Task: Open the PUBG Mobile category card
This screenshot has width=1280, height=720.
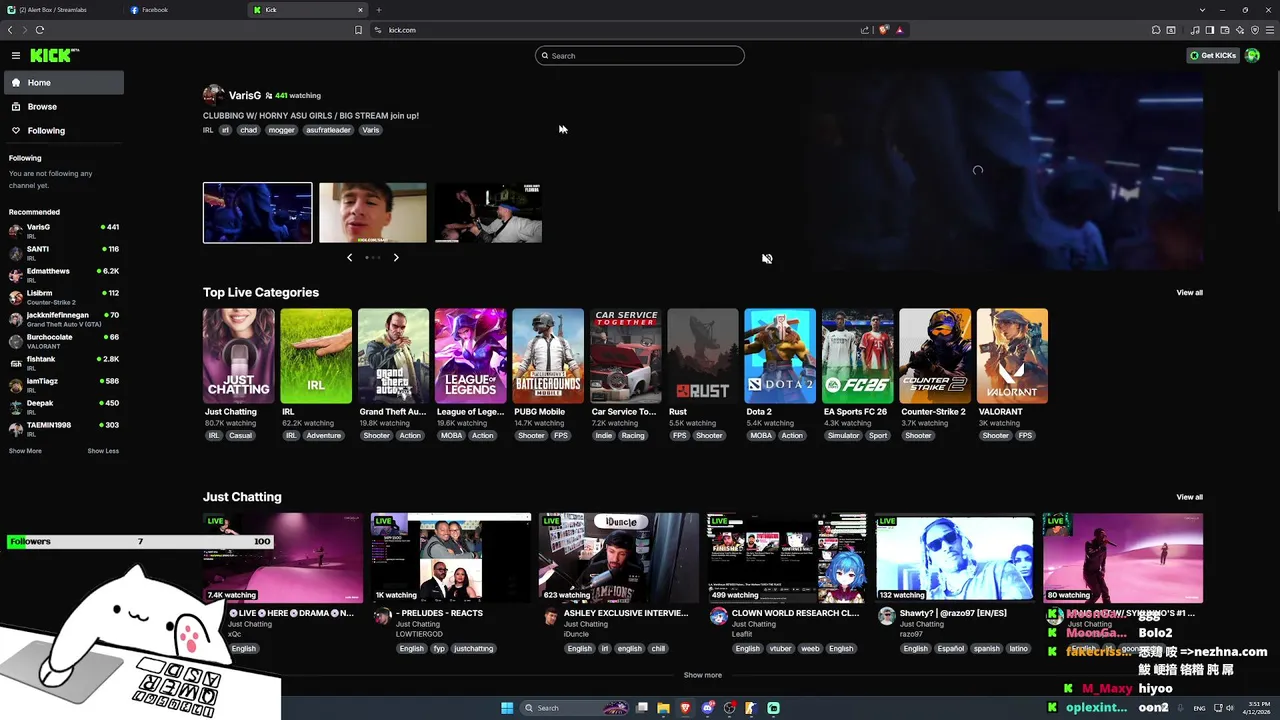Action: pos(548,356)
